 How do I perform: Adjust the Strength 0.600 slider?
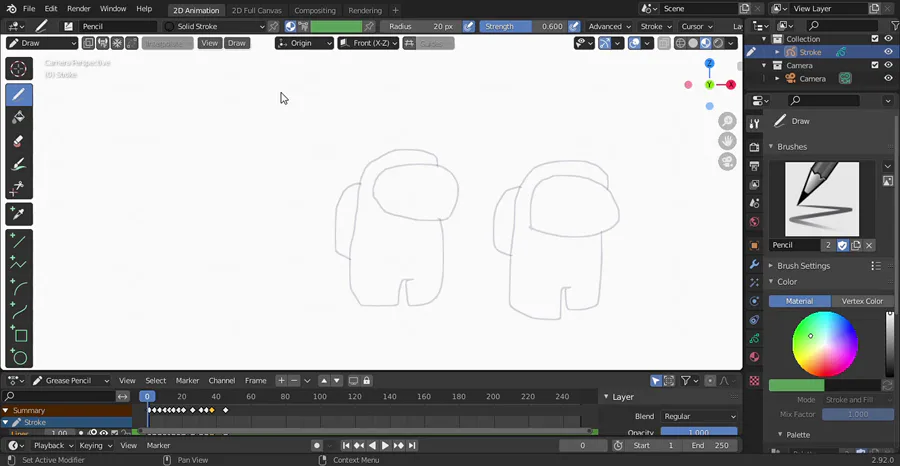coord(523,26)
